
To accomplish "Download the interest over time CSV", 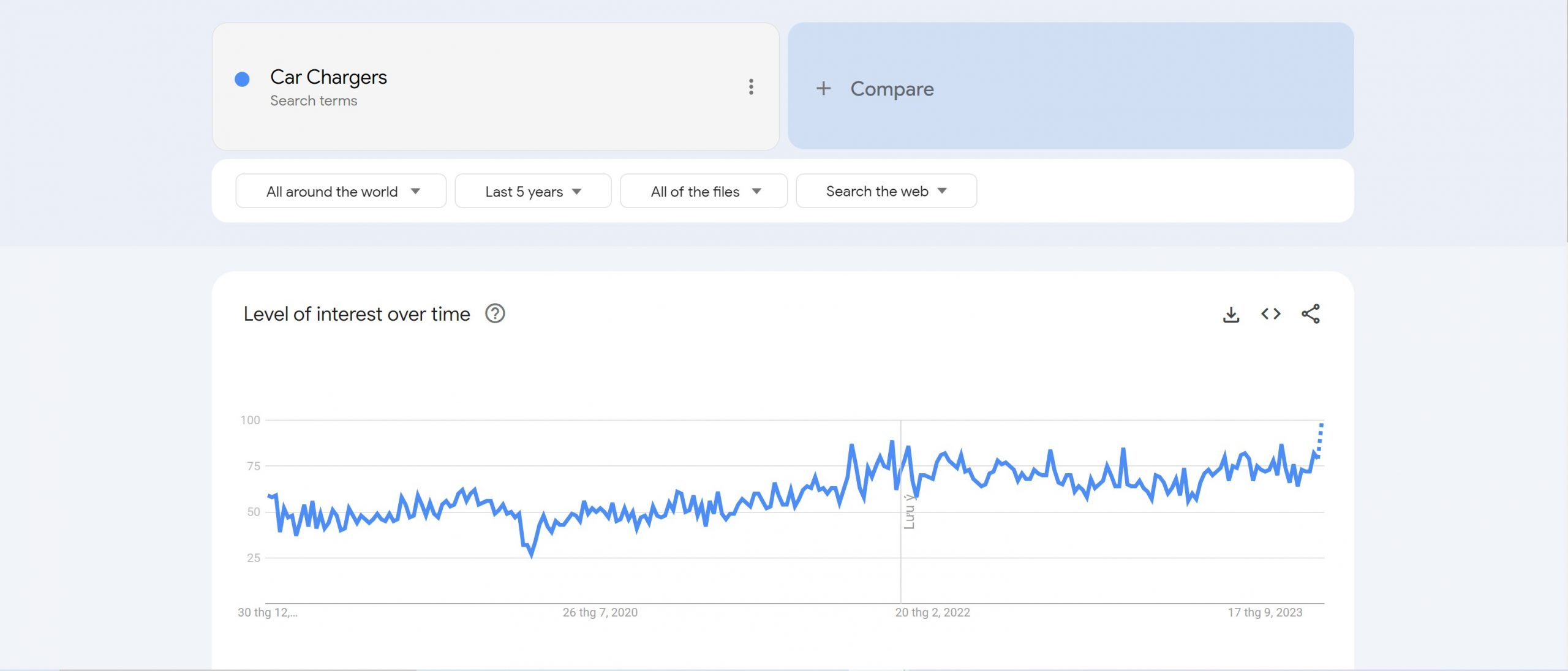I will (x=1231, y=314).
